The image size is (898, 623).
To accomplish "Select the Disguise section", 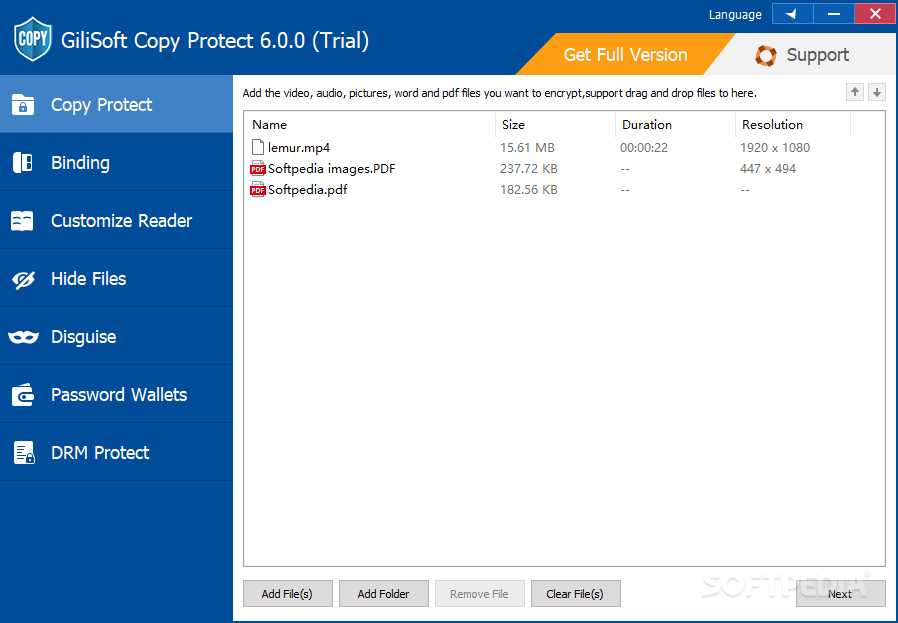I will coord(116,337).
